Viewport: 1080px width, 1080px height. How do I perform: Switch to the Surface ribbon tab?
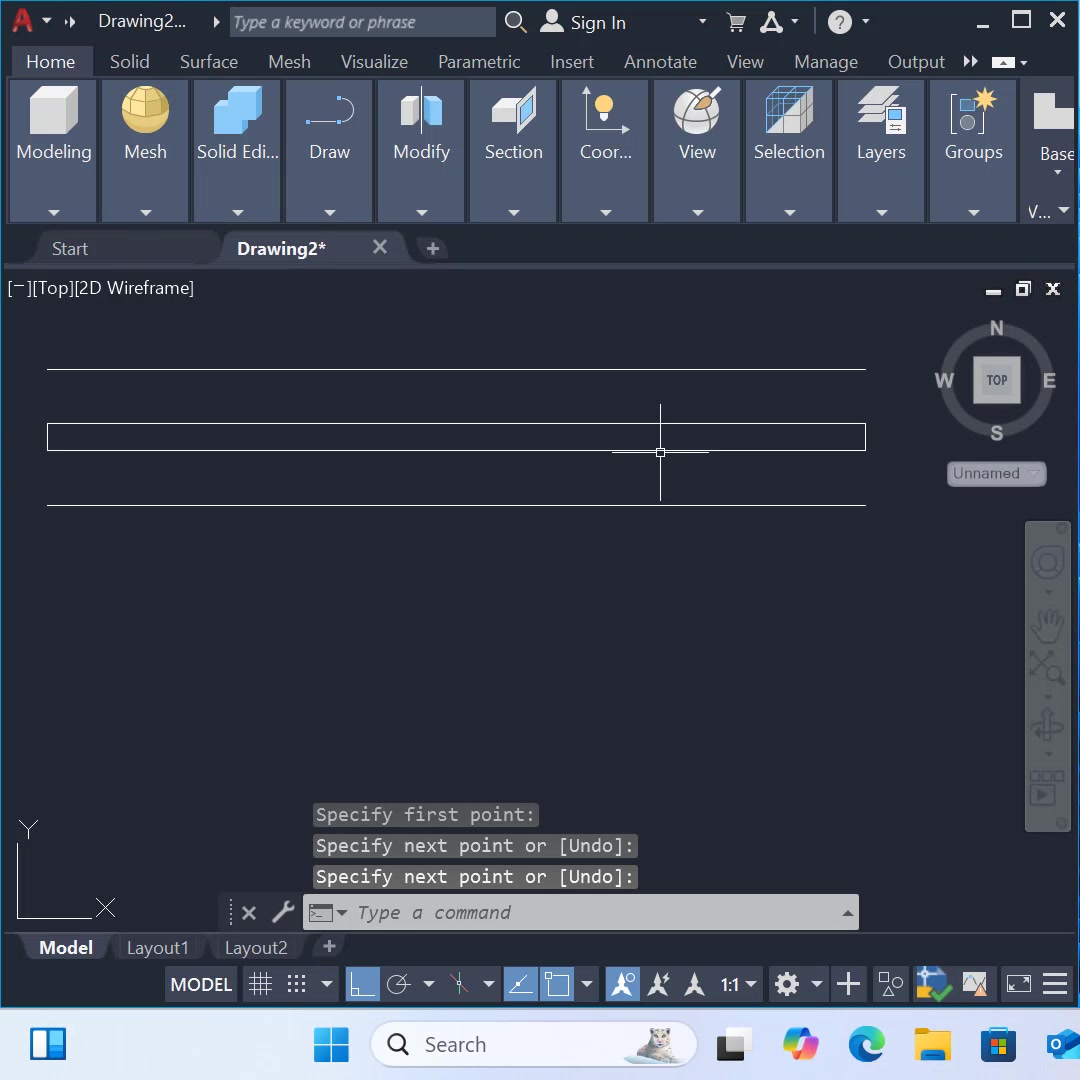[209, 62]
